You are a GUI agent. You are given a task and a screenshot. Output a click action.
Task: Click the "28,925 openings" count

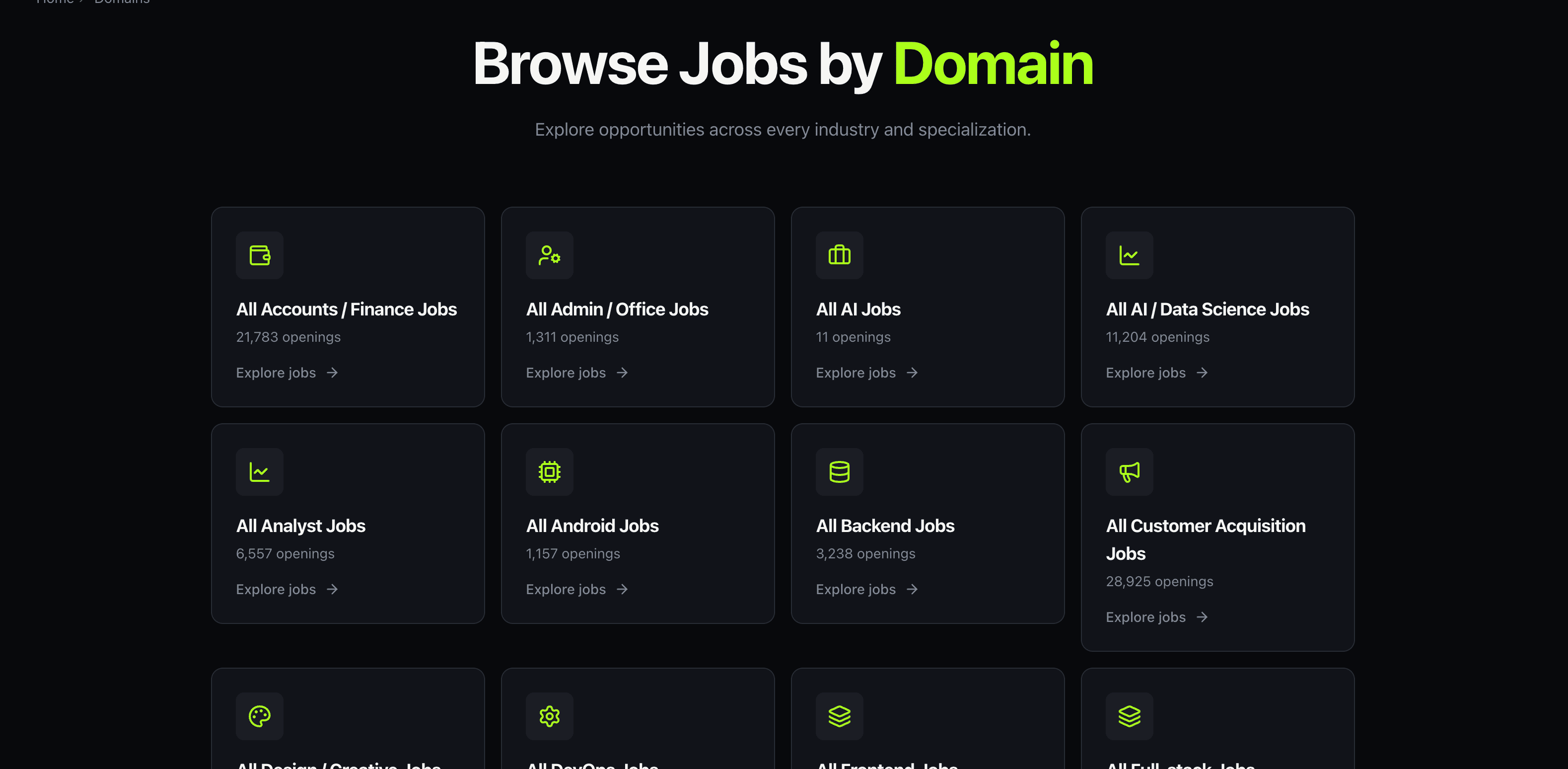1159,582
